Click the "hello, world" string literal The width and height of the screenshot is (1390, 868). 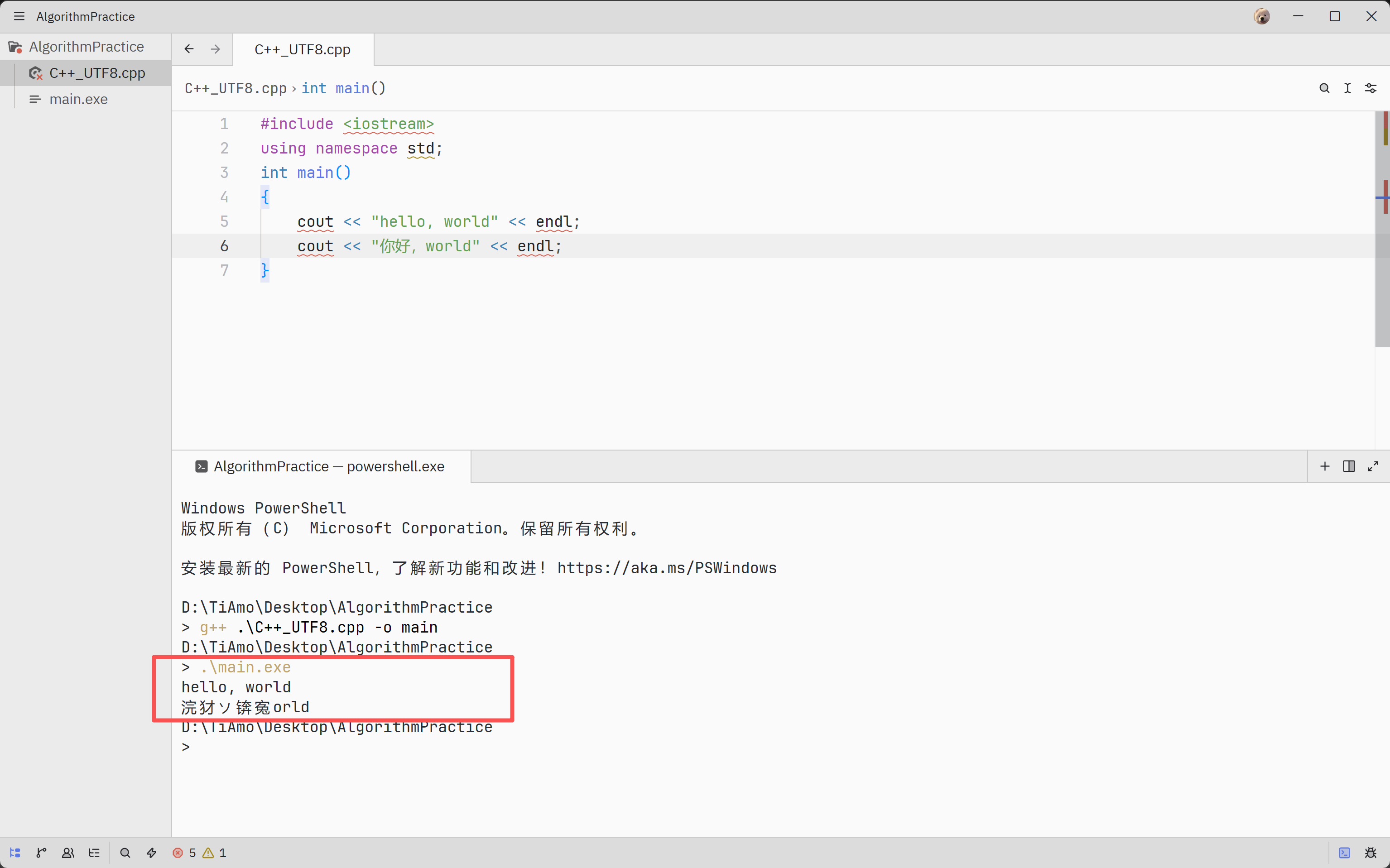pyautogui.click(x=434, y=221)
